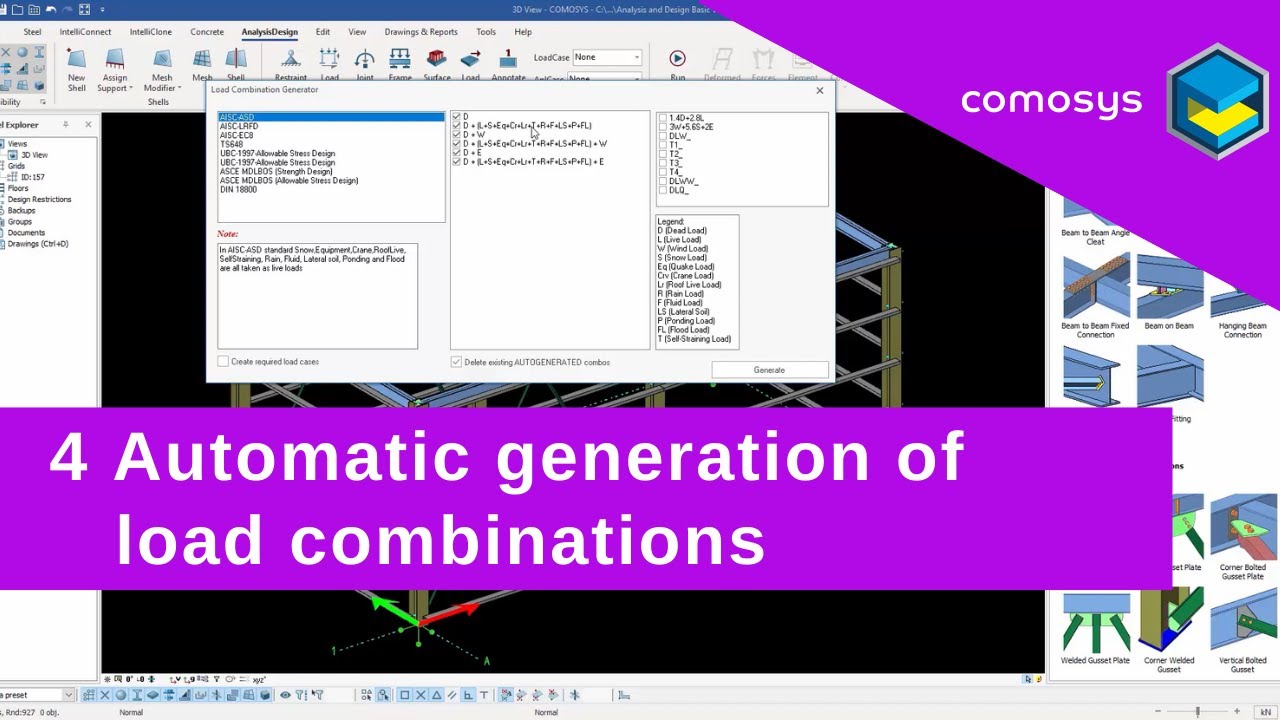Screen dimensions: 1280x720
Task: Click the eye visibility icon in the bottom toolbar
Action: point(285,695)
